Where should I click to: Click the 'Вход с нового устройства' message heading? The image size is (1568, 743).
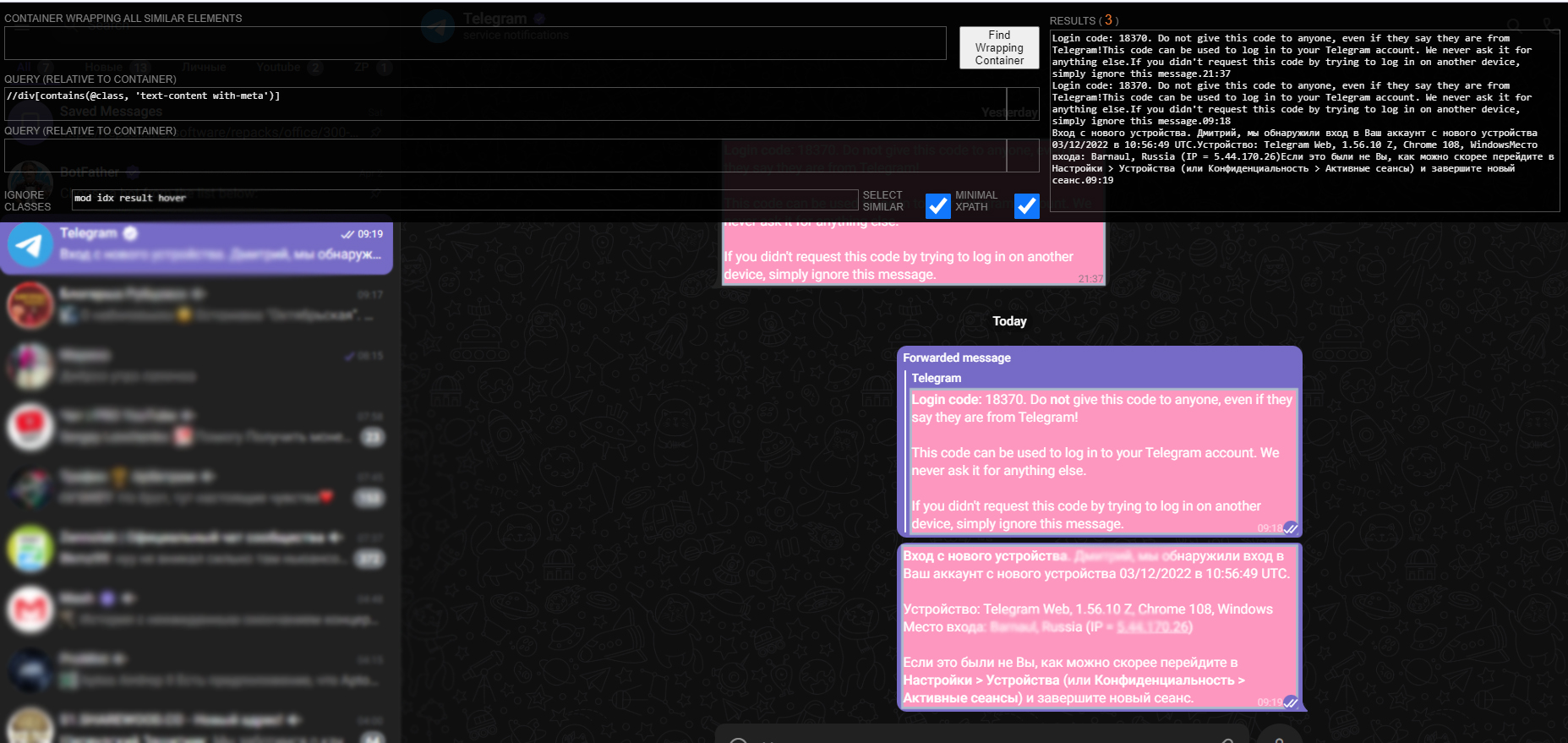(986, 555)
